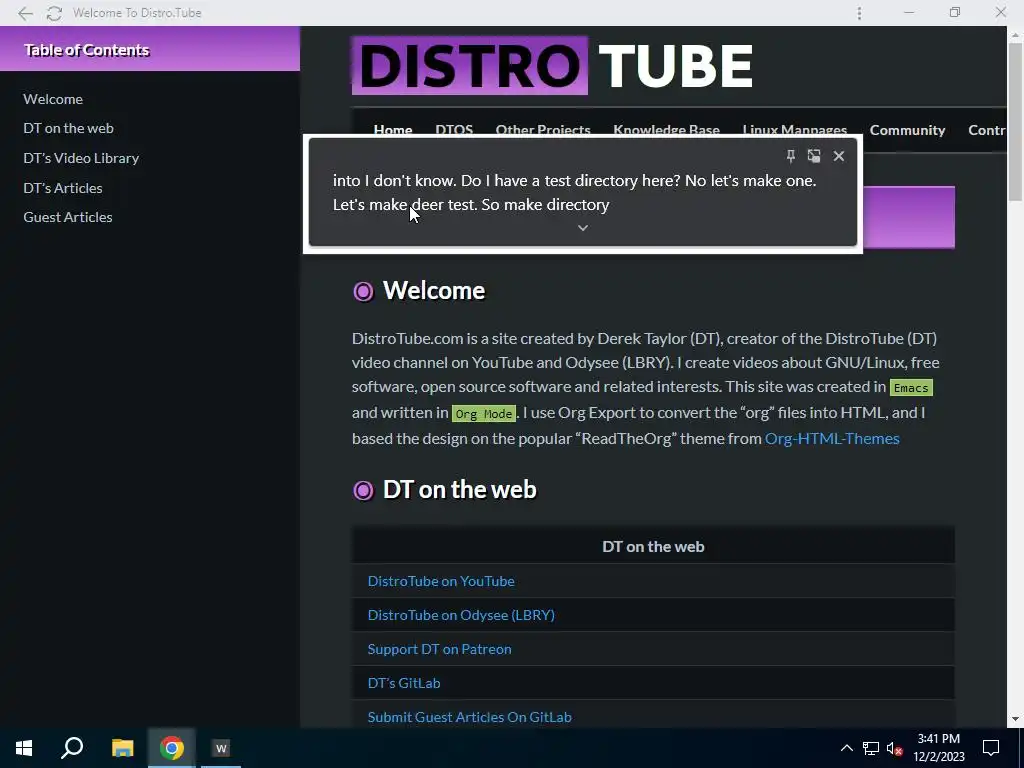Go to DT's Articles in sidebar
Viewport: 1024px width, 768px height.
click(x=63, y=188)
